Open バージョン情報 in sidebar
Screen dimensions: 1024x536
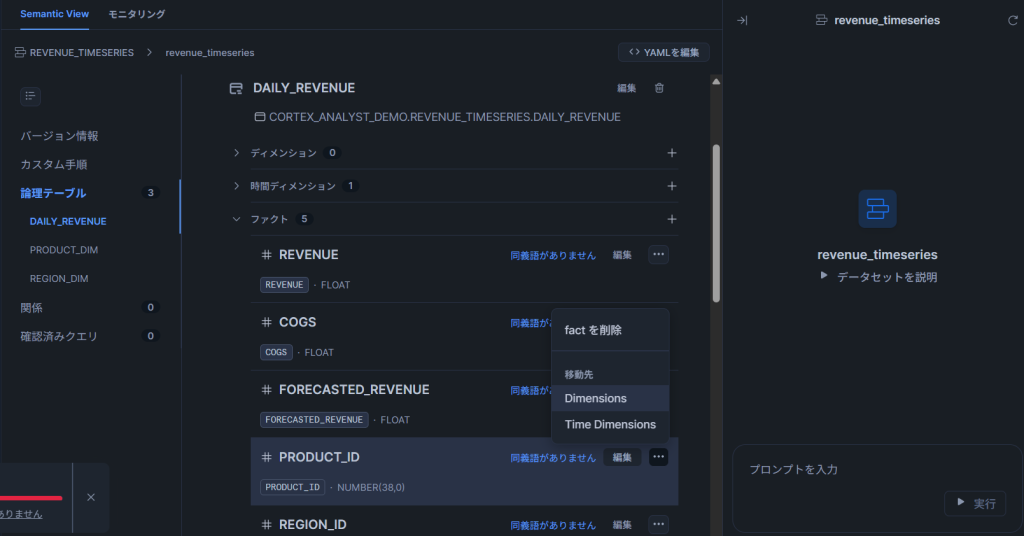pos(59,136)
